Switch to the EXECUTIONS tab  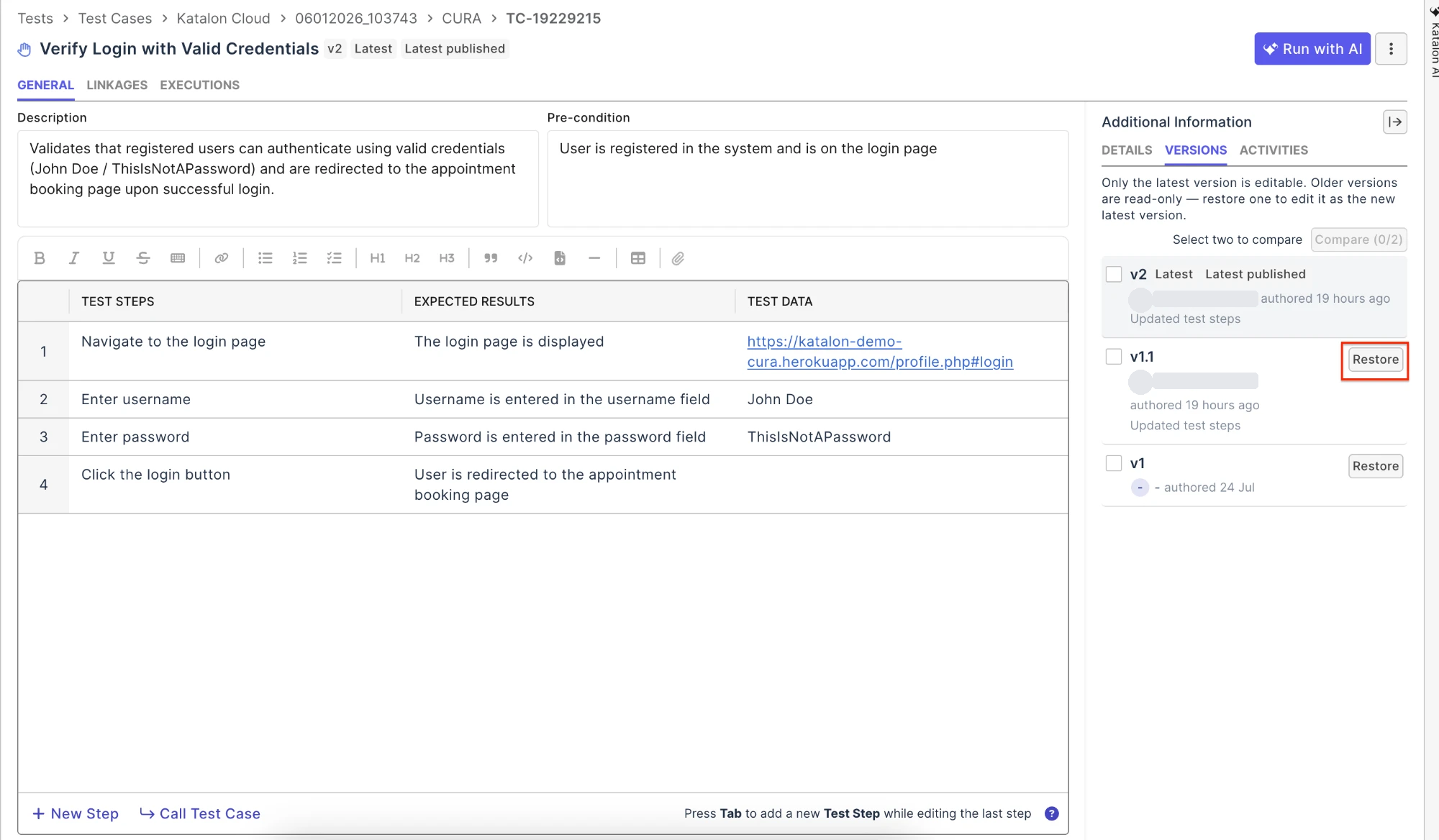pos(199,85)
